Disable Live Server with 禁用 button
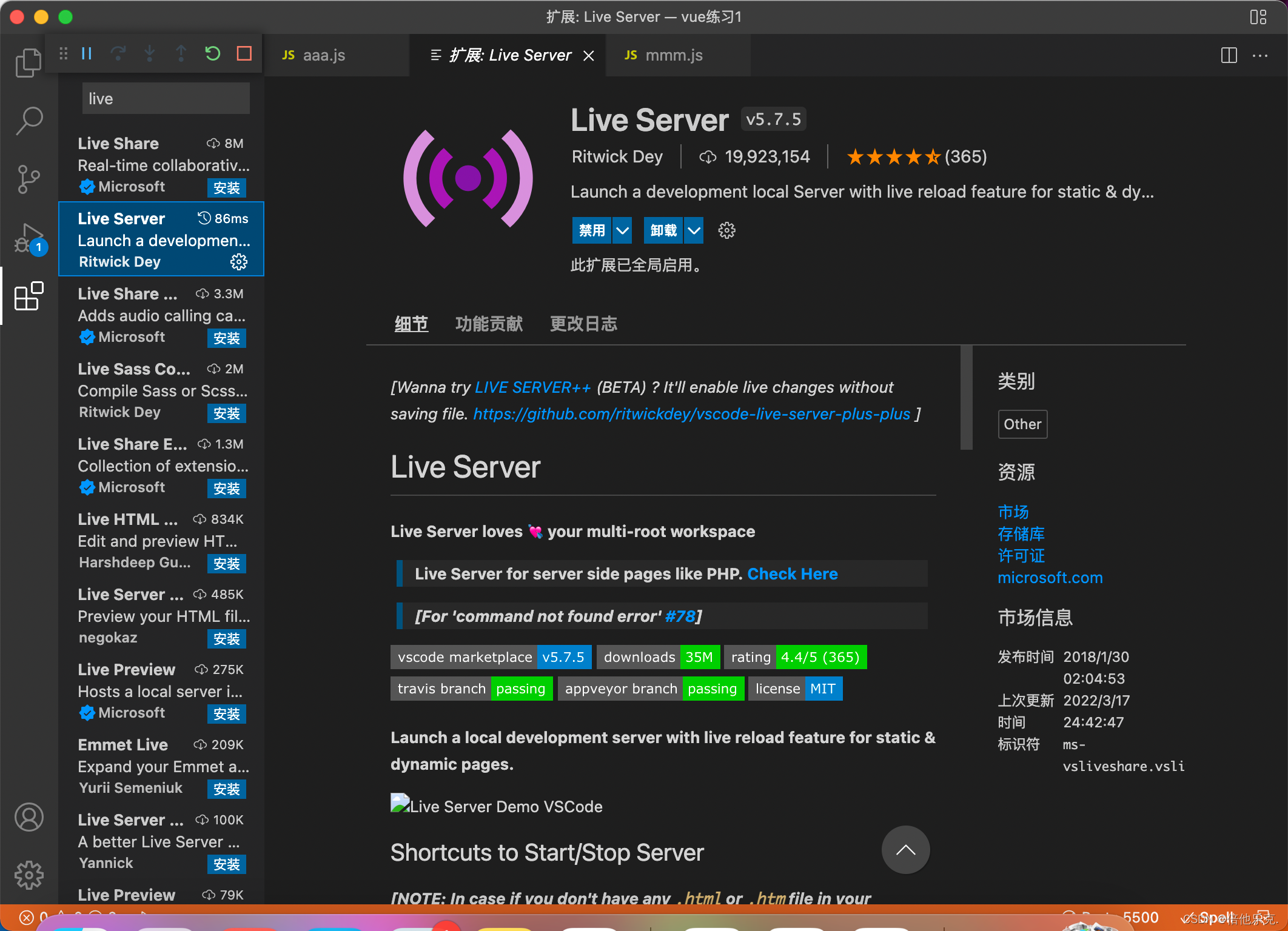1288x931 pixels. tap(592, 230)
